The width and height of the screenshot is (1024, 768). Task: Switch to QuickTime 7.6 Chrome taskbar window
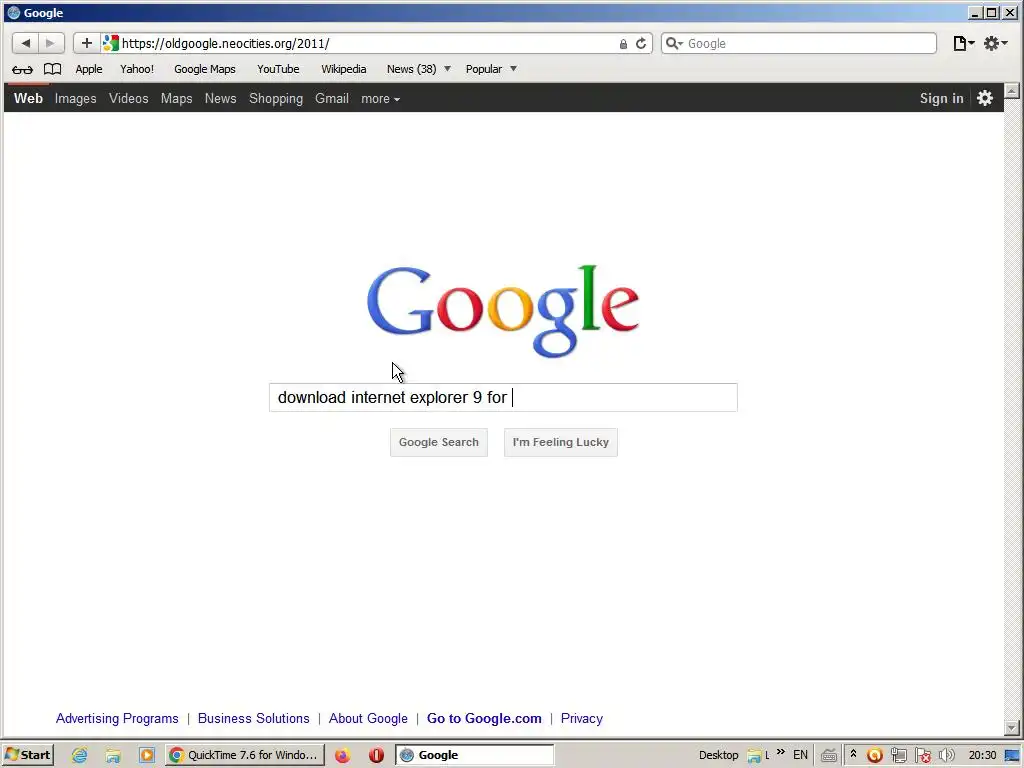point(245,755)
